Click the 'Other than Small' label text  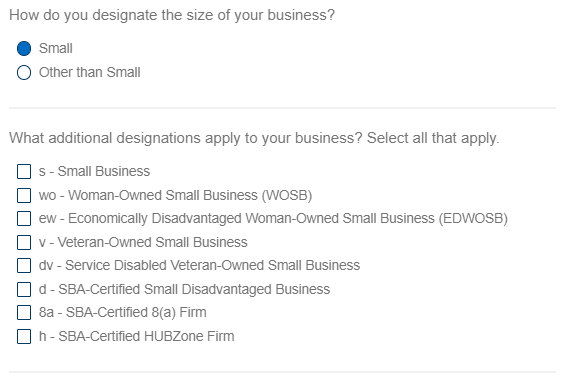90,72
